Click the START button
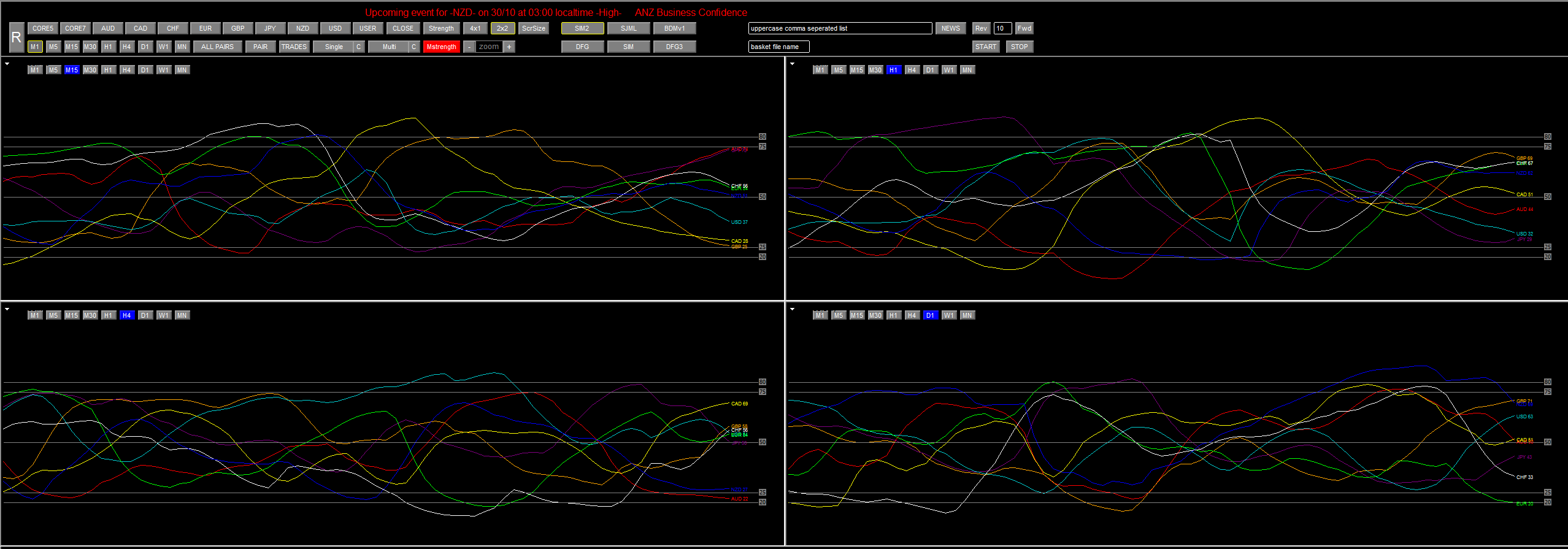This screenshot has width=1568, height=549. click(x=986, y=47)
